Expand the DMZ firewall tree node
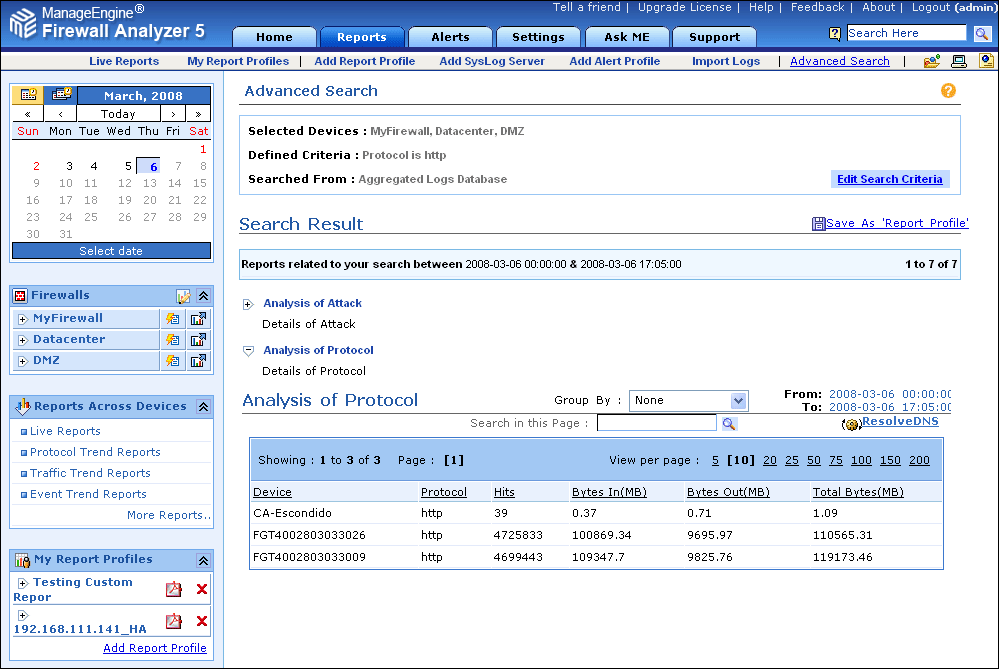Screen dimensions: 999x669 (x=22, y=361)
